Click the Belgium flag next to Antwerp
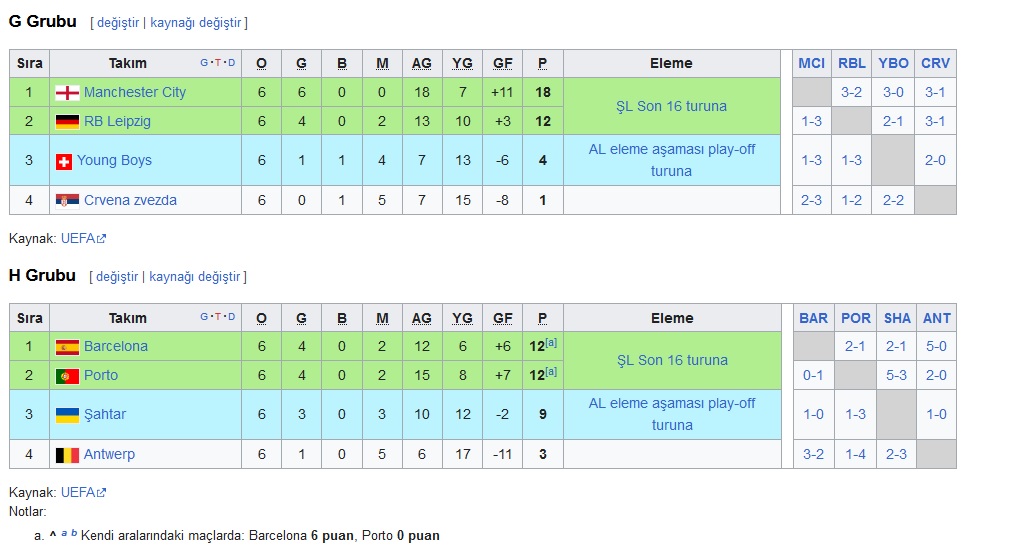 pos(67,455)
